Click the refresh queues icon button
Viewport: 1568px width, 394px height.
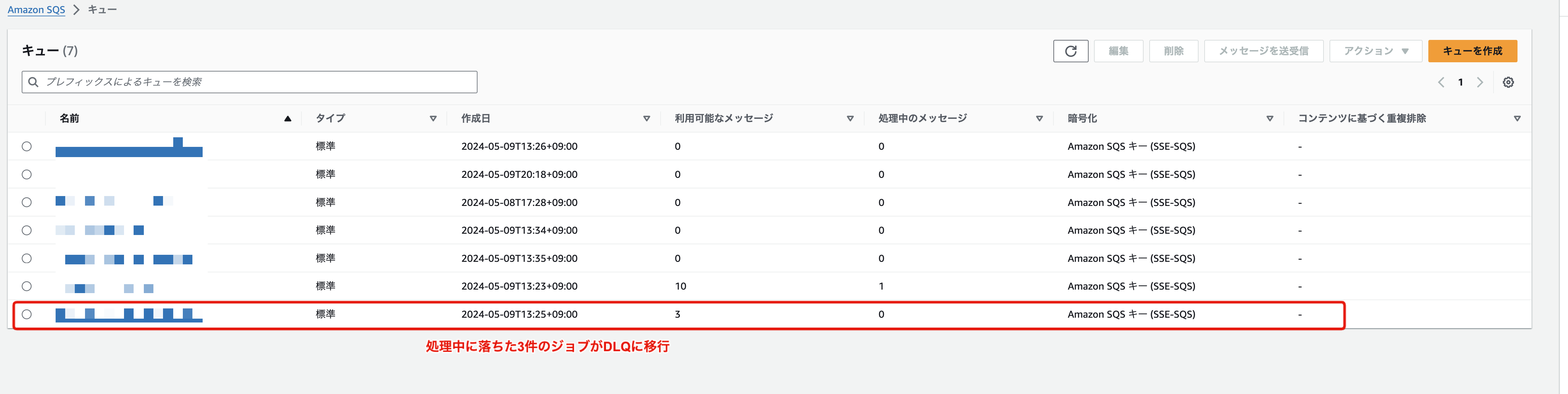[1070, 51]
